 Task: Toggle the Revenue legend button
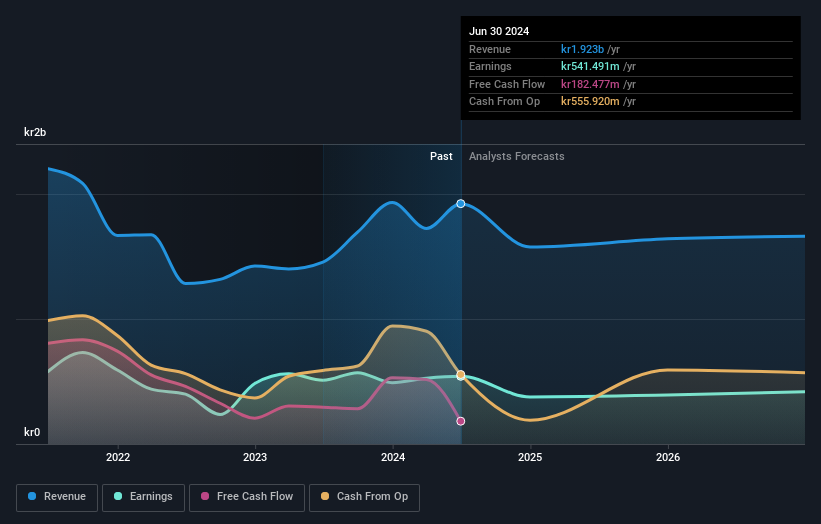[57, 497]
